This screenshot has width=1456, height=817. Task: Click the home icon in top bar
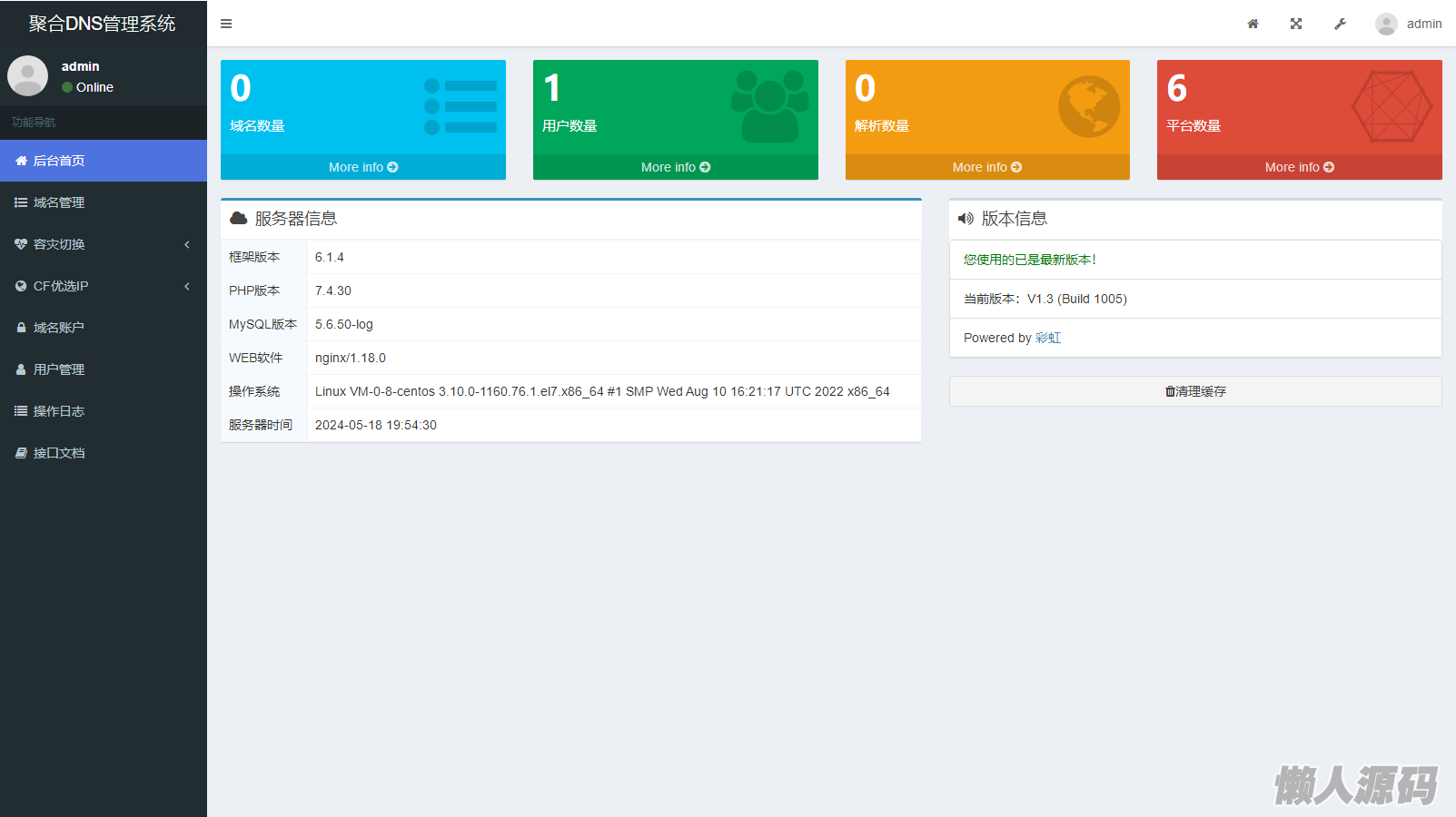(1253, 24)
